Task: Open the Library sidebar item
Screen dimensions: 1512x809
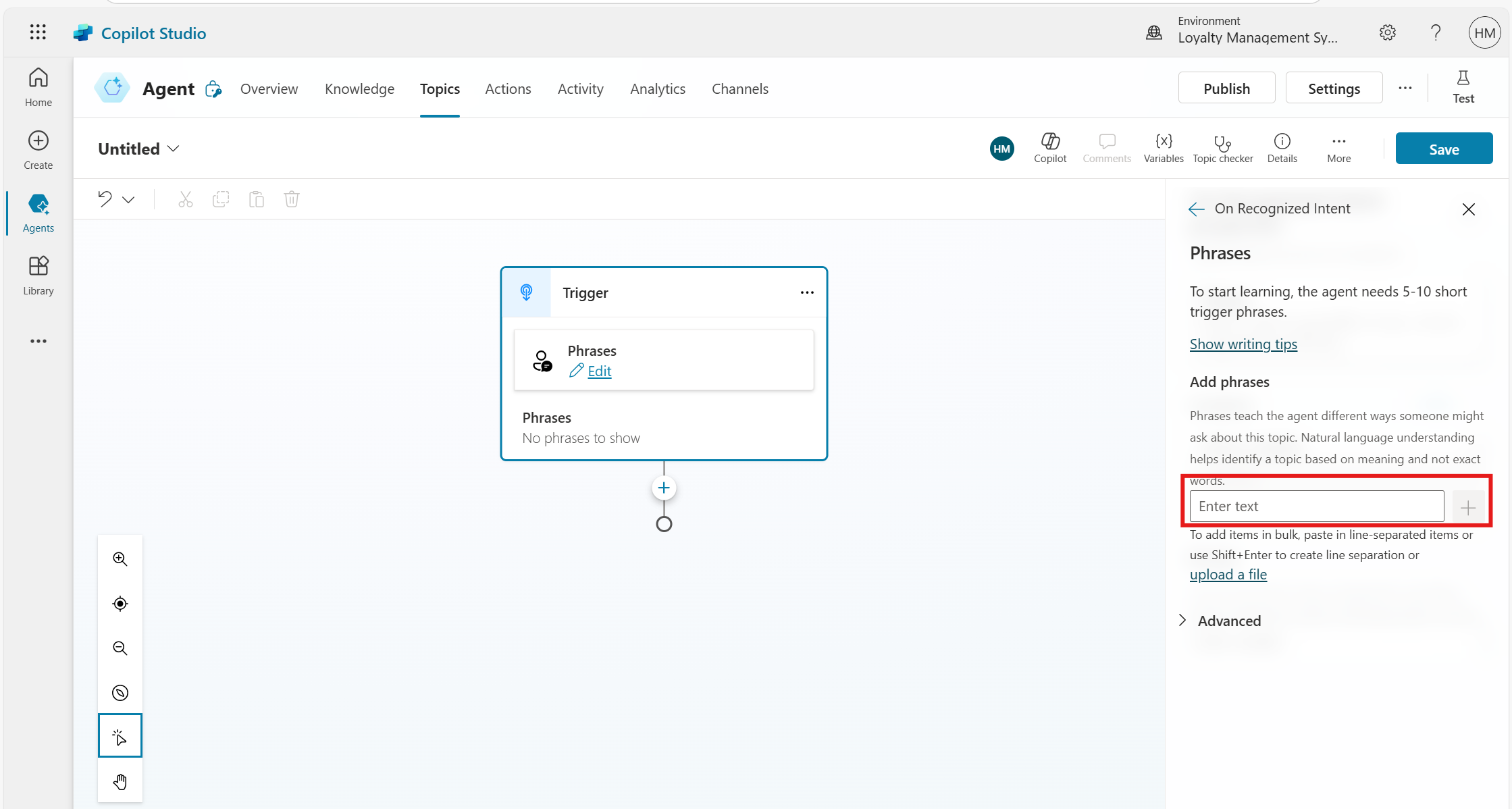Action: pos(38,276)
